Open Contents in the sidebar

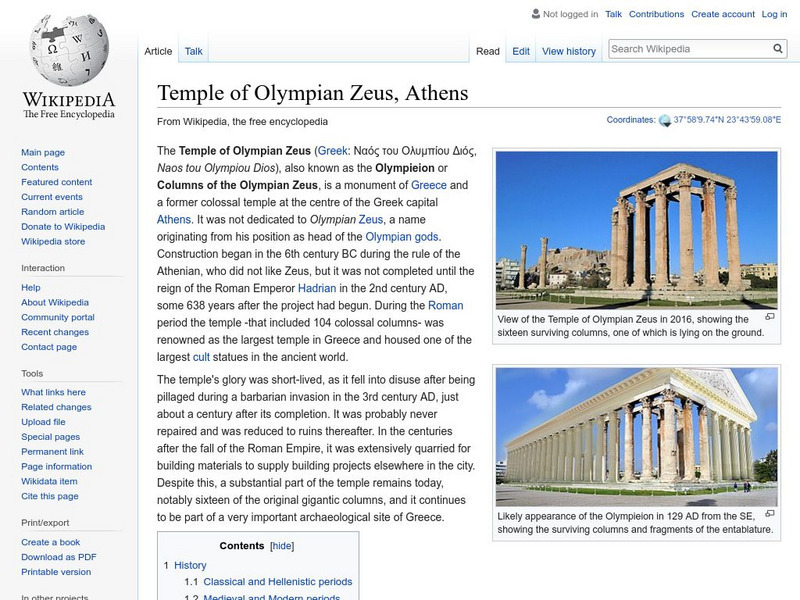pos(40,167)
